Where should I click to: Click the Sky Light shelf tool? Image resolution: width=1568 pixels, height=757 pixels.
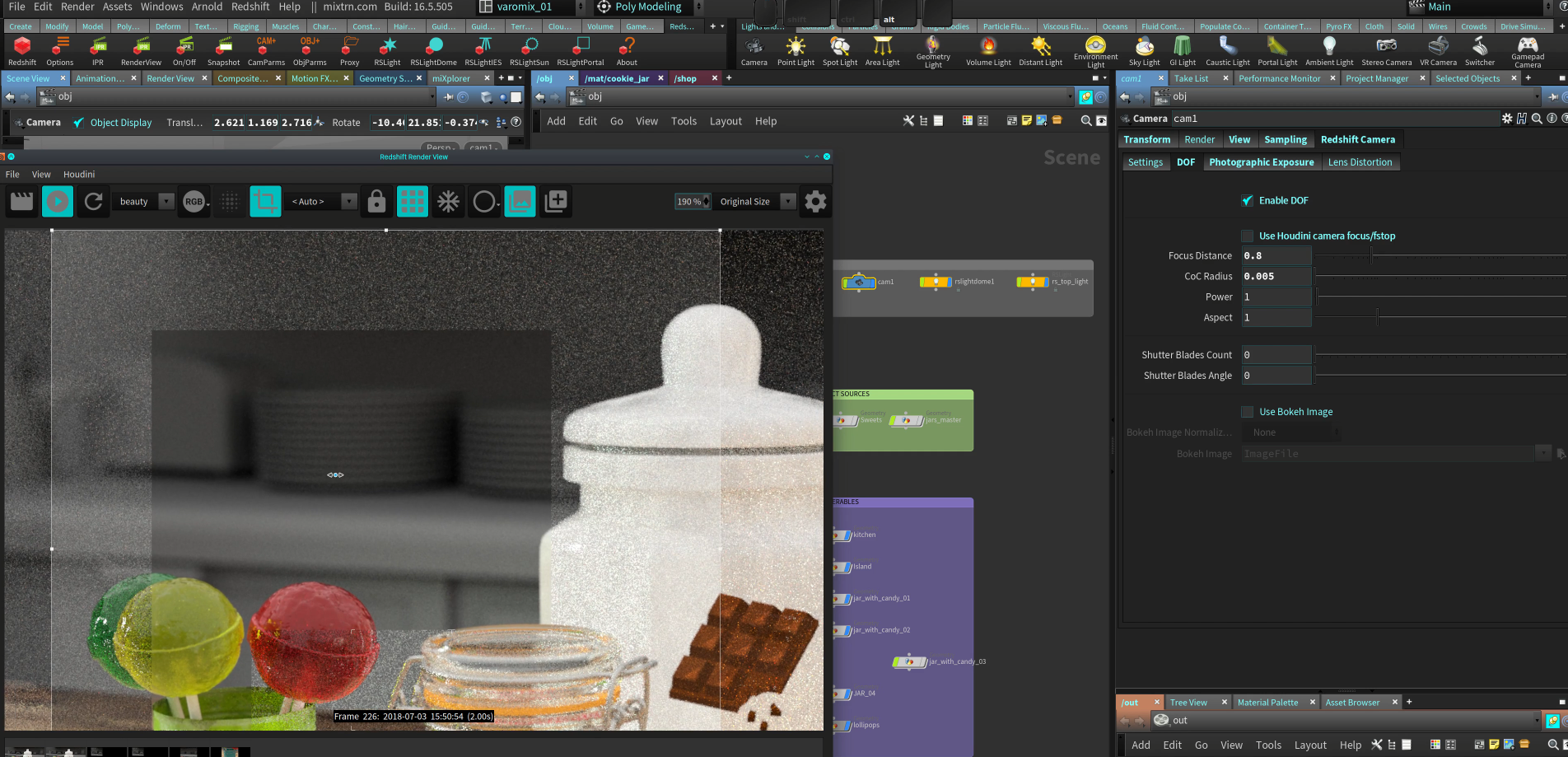1144,49
